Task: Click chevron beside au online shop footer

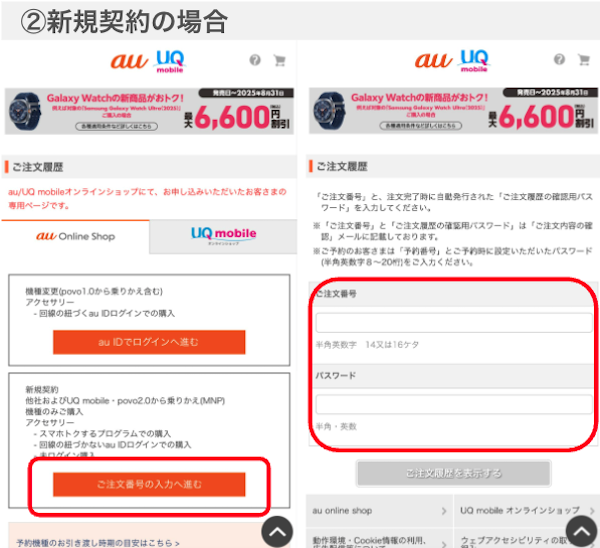Action: 444,511
